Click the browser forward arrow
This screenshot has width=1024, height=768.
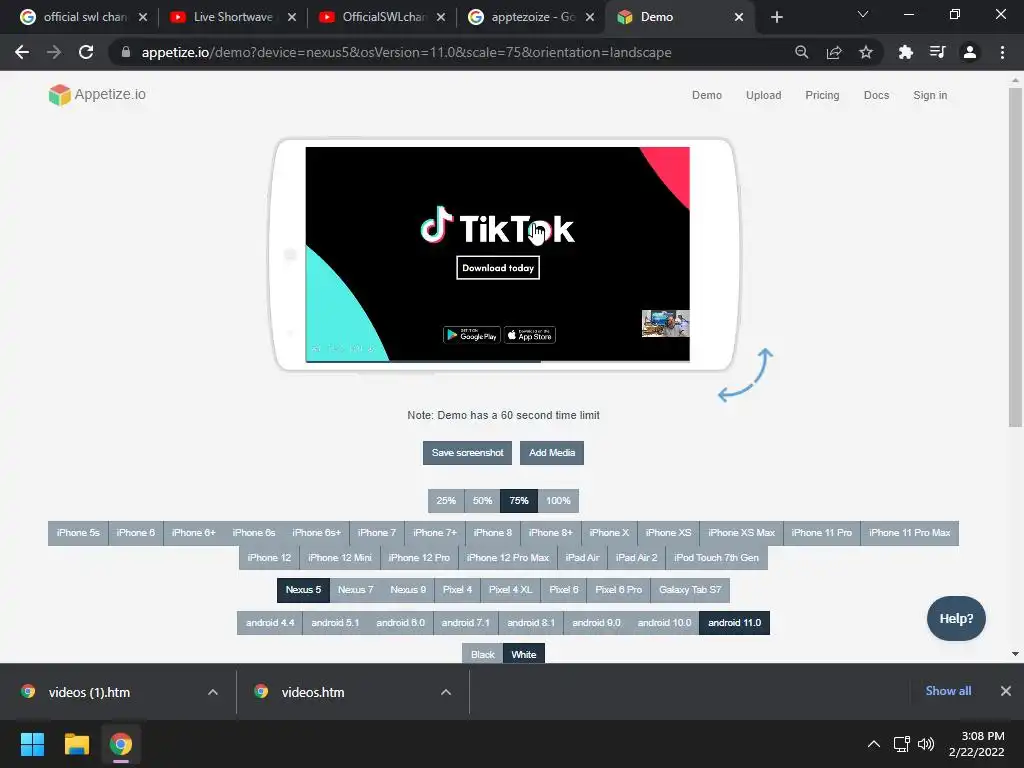tap(54, 52)
